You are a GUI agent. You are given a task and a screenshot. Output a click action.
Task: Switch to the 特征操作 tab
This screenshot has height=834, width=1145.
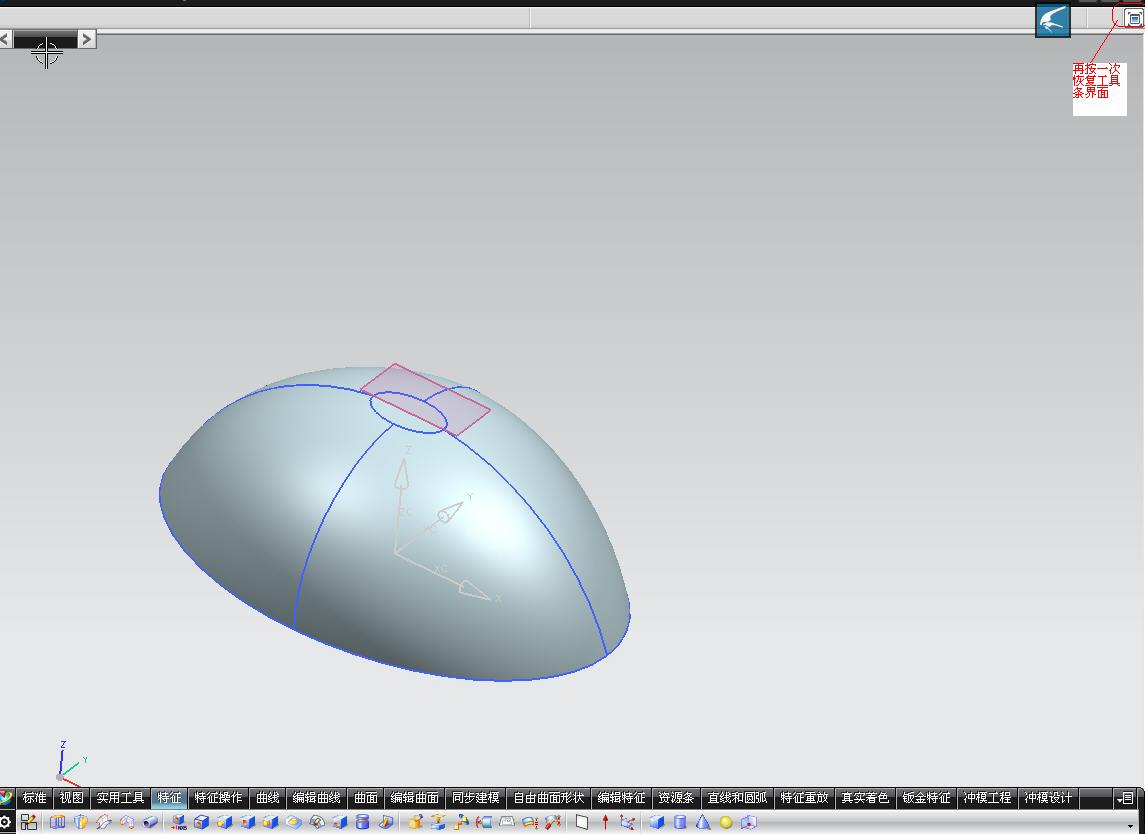218,797
